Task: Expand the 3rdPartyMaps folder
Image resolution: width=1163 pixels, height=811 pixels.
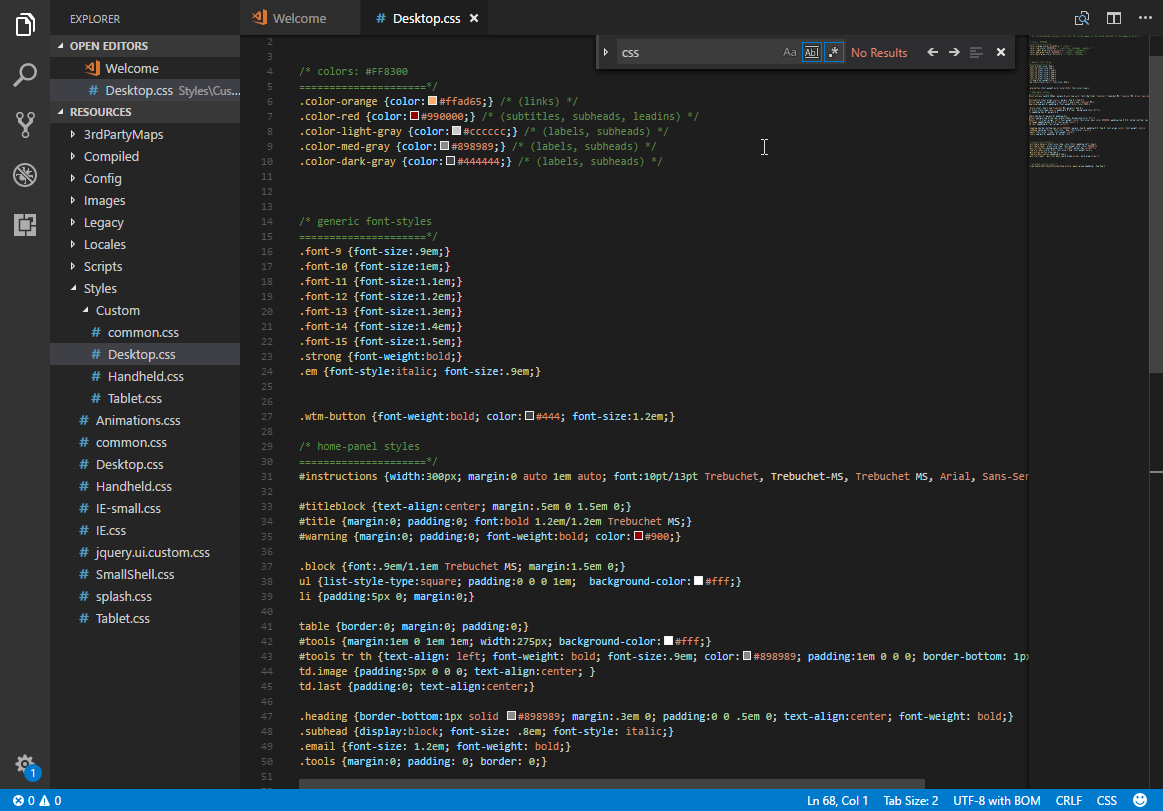Action: tap(123, 134)
